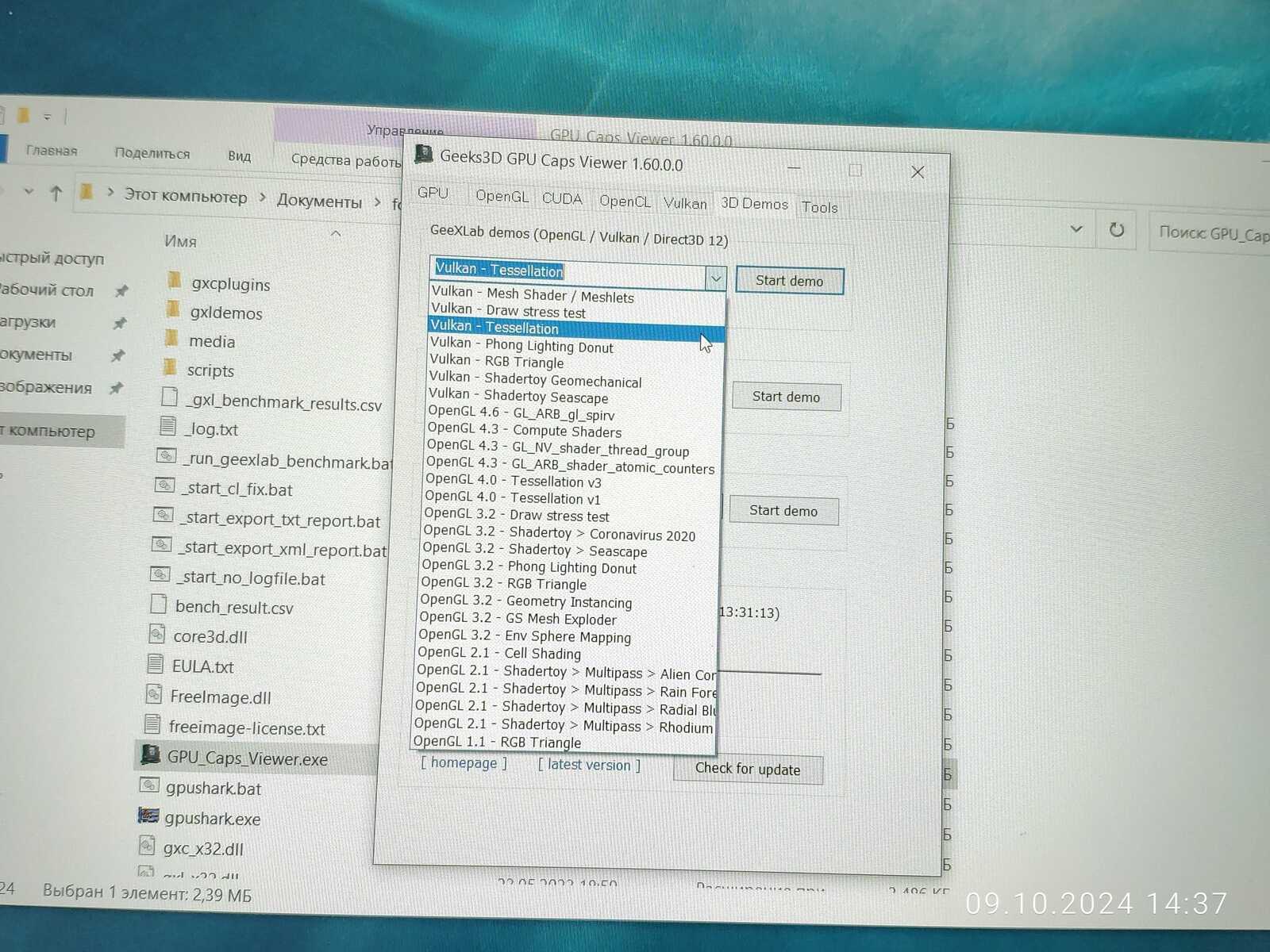The width and height of the screenshot is (1270, 952).
Task: Open the Вид ribbon tab in Explorer
Action: point(239,155)
